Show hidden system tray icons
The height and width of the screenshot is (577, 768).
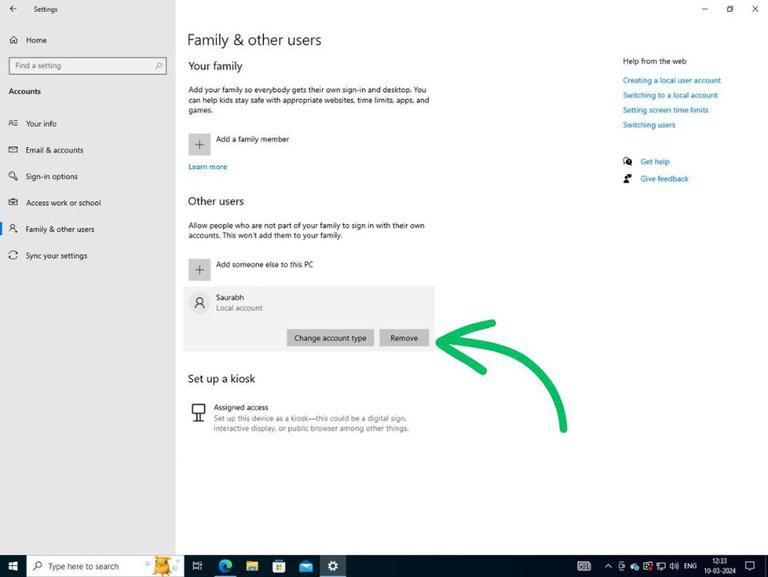(x=608, y=566)
